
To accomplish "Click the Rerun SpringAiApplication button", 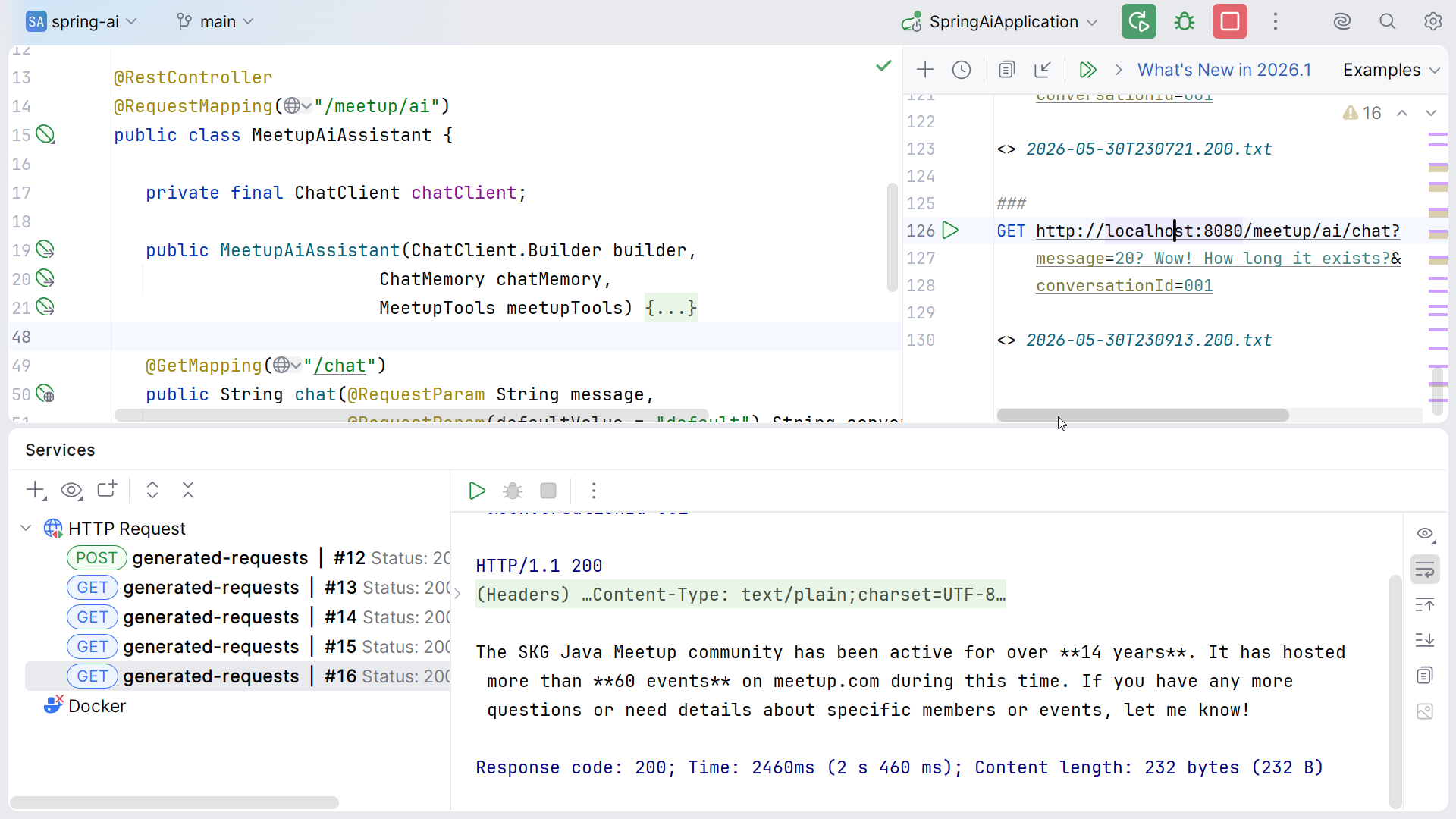I will tap(1138, 21).
